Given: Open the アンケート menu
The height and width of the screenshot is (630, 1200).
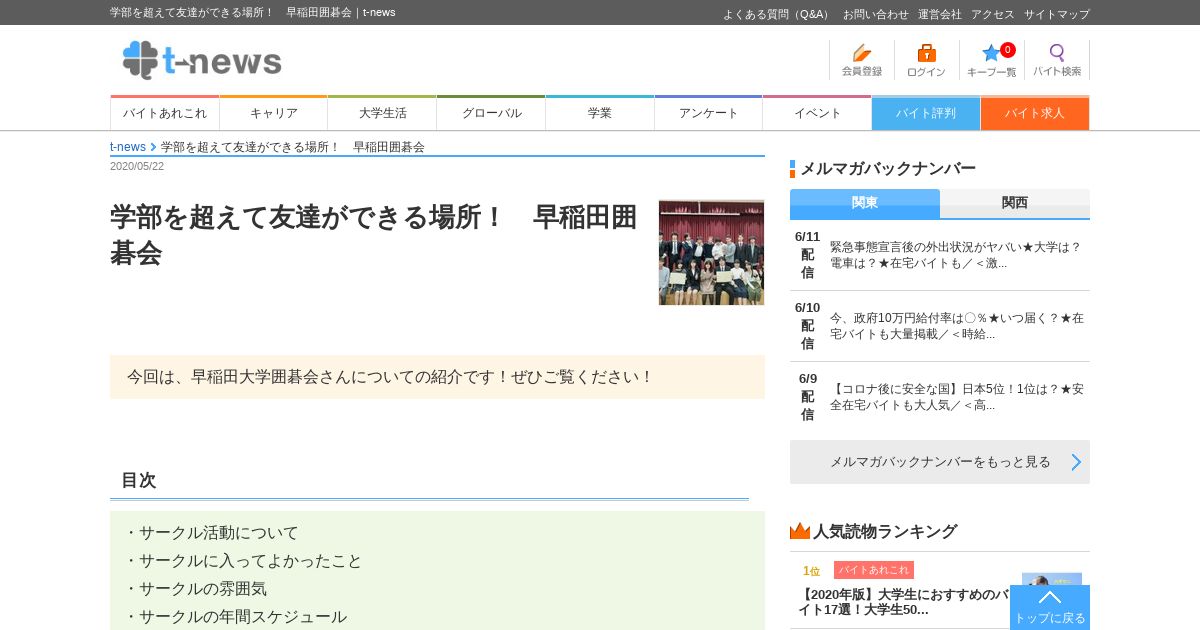Looking at the screenshot, I should tap(708, 113).
